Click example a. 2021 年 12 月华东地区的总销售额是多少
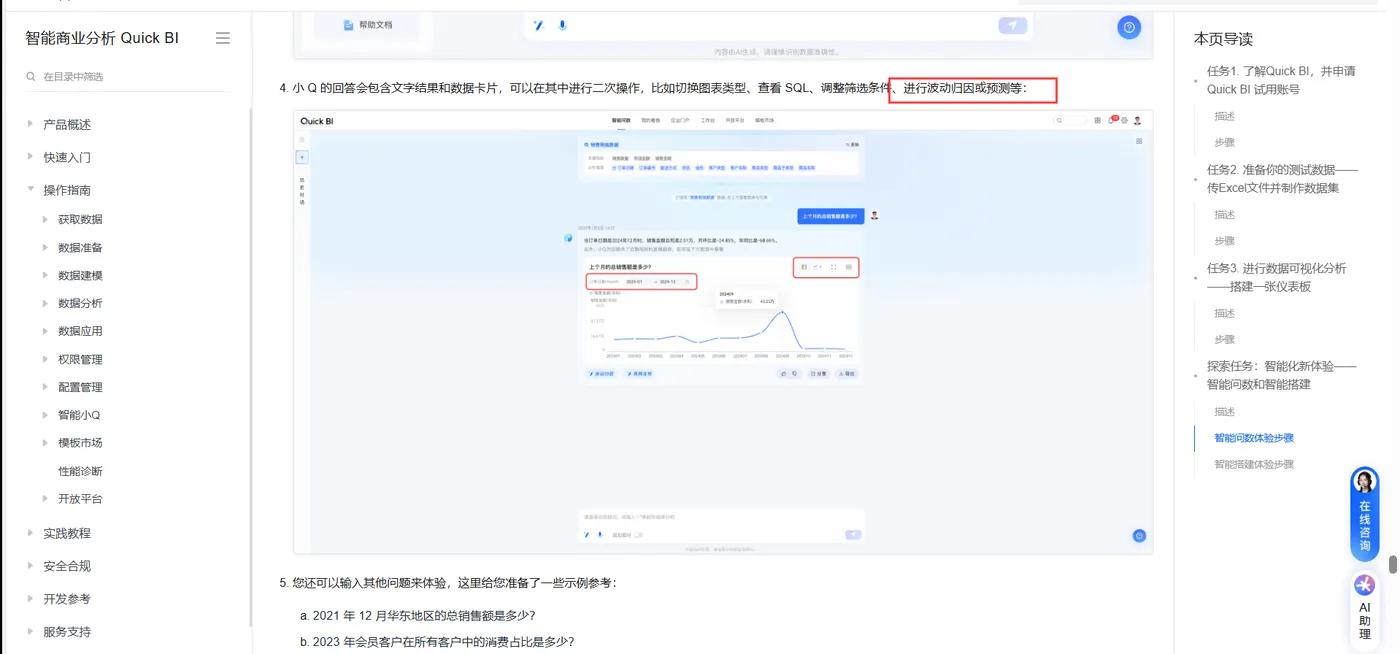Screen dimensions: 1400x654 (417, 615)
